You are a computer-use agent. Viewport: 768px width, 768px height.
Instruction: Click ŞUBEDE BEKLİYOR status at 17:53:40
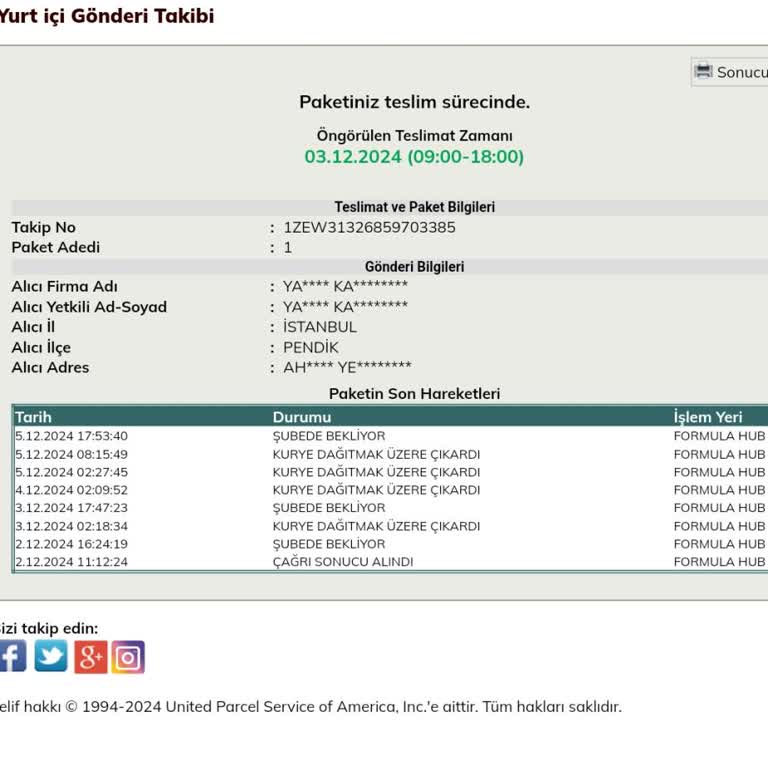point(329,436)
